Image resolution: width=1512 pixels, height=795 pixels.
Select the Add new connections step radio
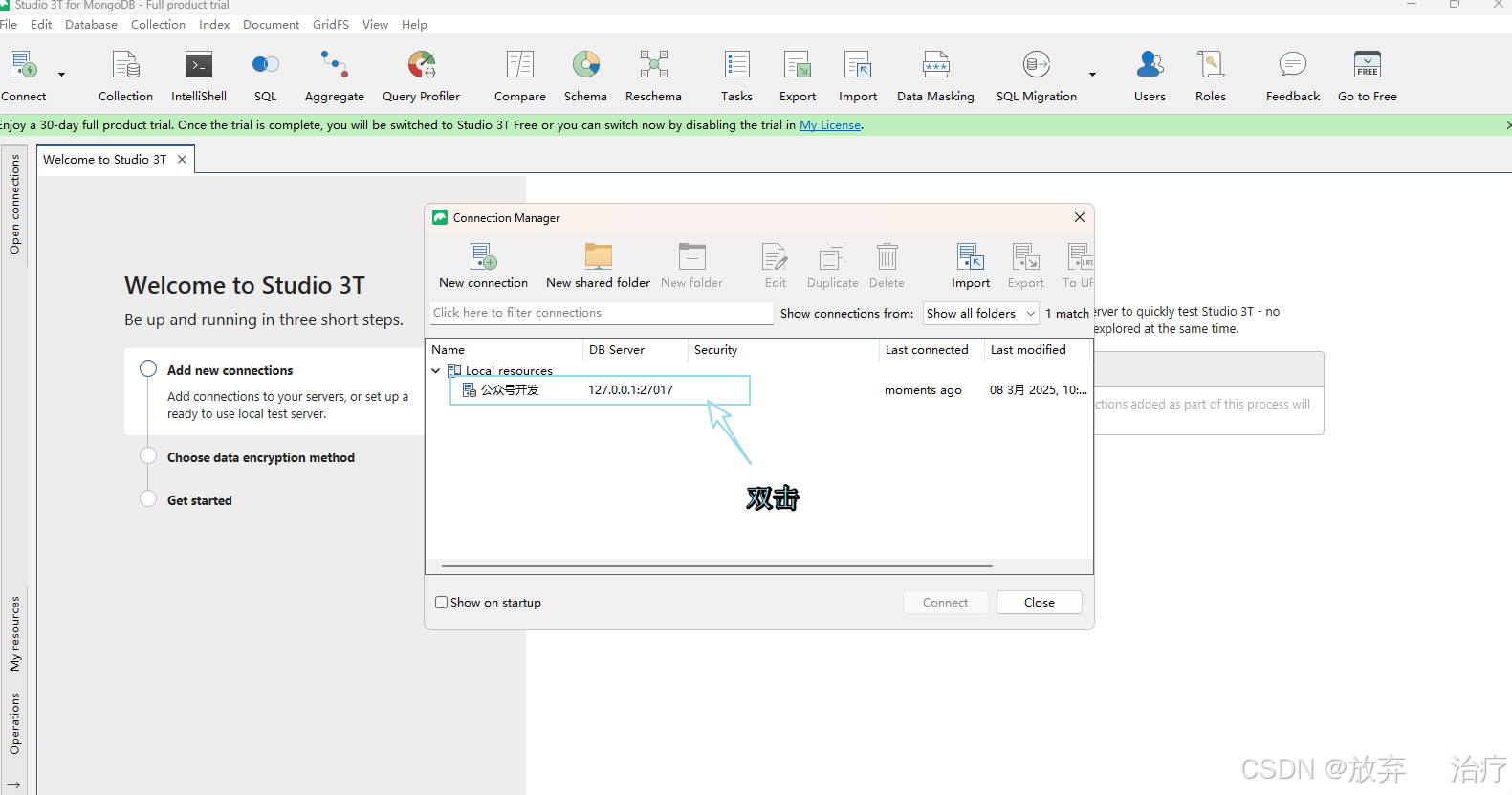point(148,369)
